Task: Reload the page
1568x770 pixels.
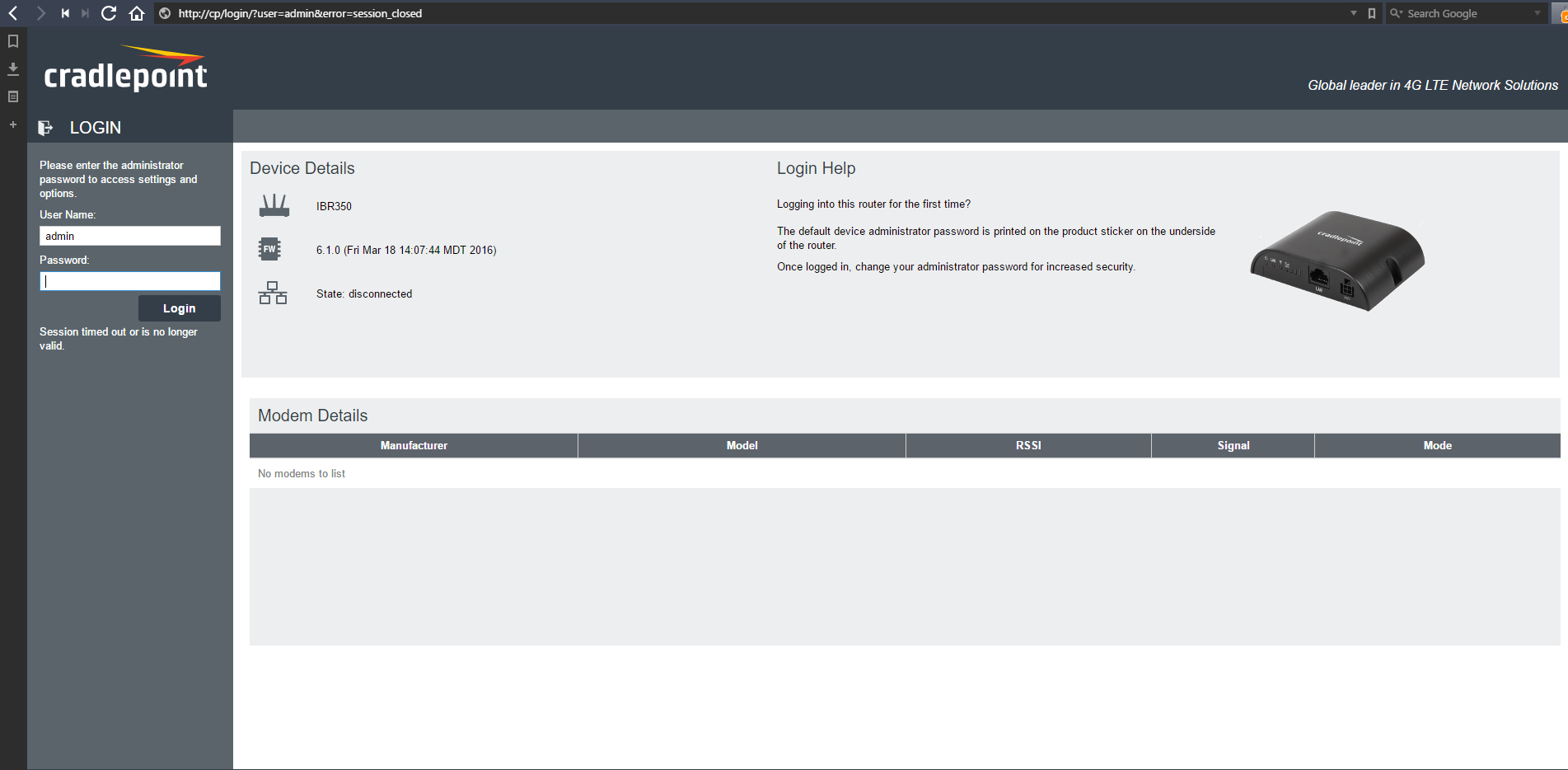Action: (x=109, y=13)
